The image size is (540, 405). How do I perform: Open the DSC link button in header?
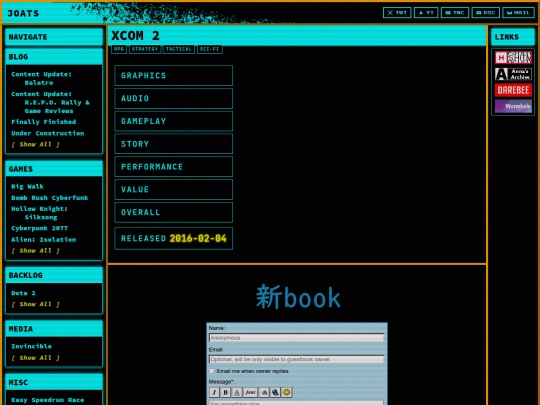point(486,13)
